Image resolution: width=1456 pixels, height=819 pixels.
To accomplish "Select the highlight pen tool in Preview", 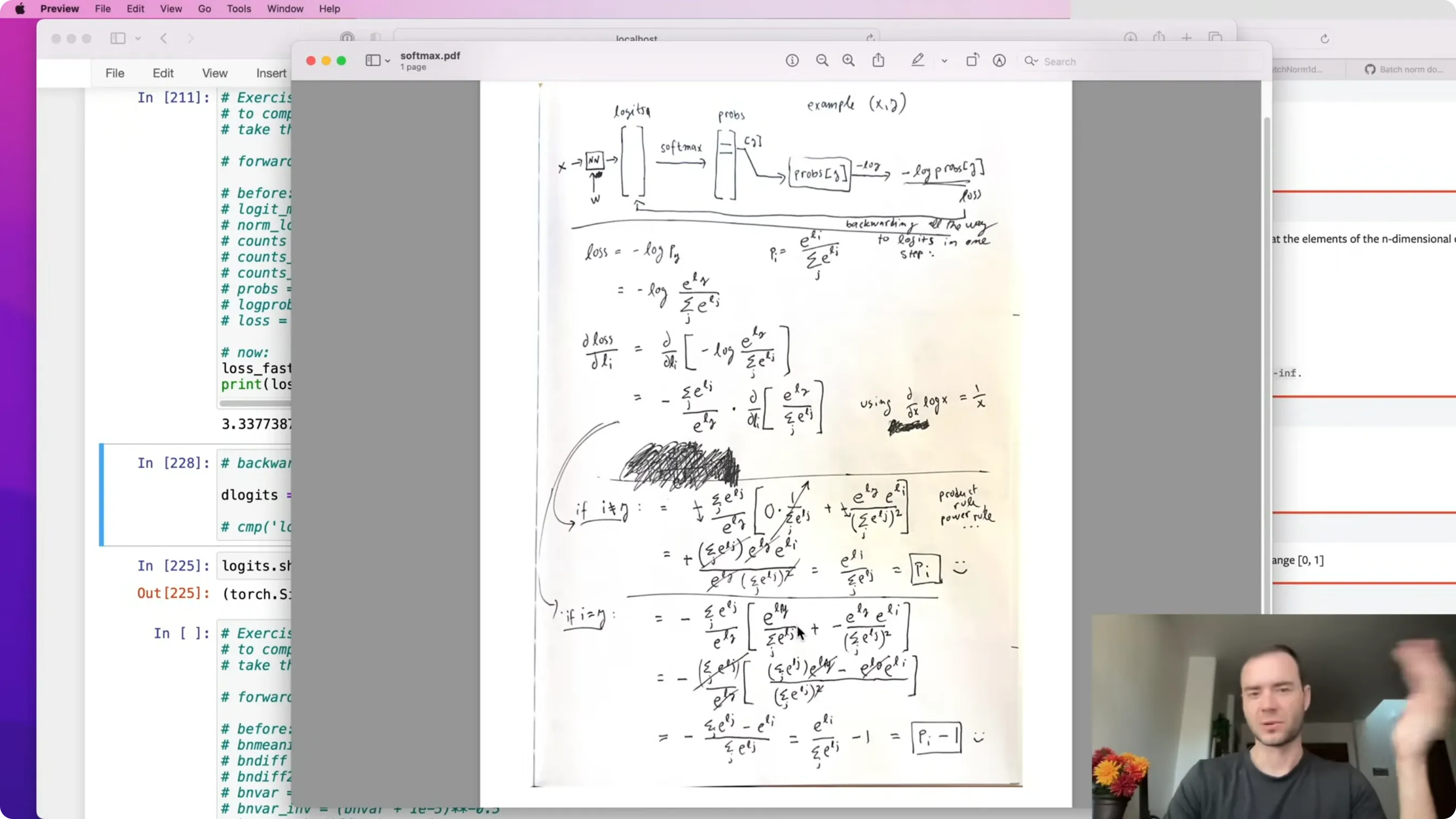I will (x=918, y=60).
